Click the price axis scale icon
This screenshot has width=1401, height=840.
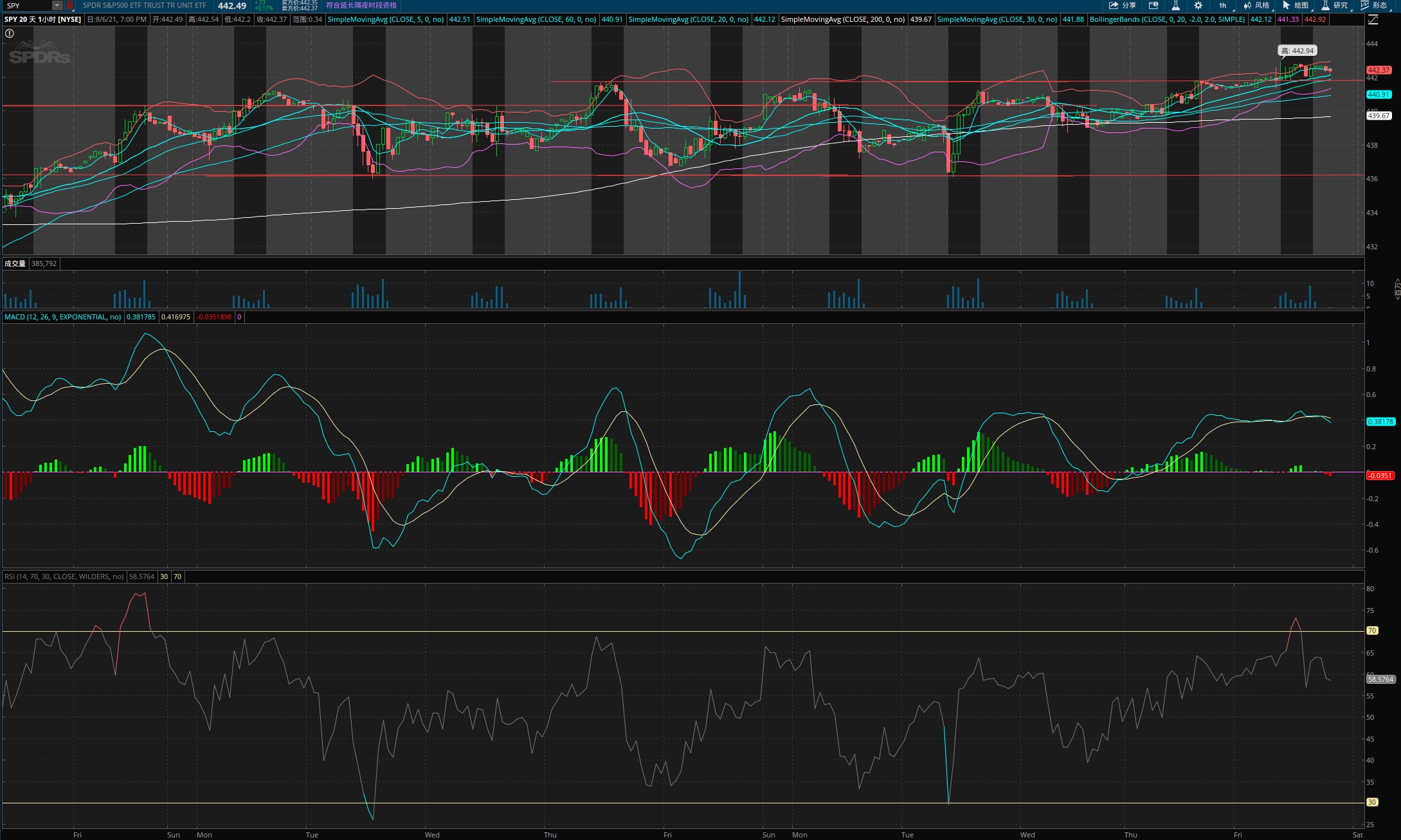click(1373, 20)
